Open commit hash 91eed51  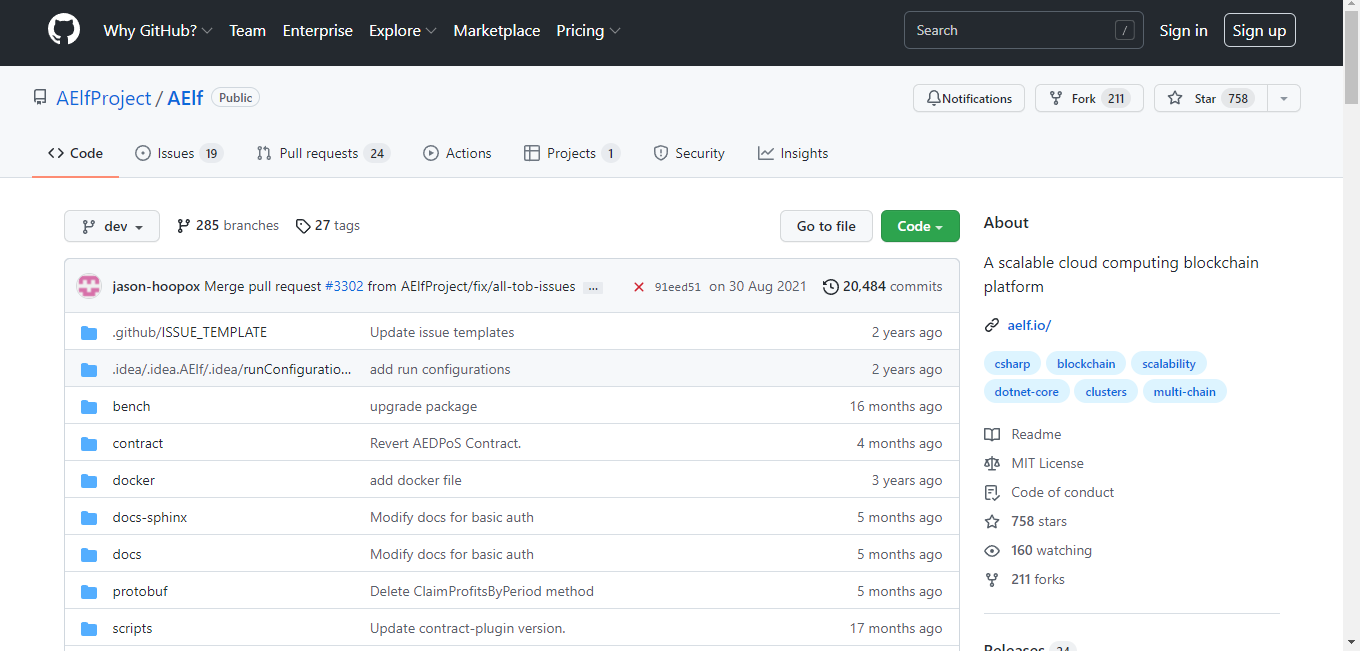pos(678,287)
